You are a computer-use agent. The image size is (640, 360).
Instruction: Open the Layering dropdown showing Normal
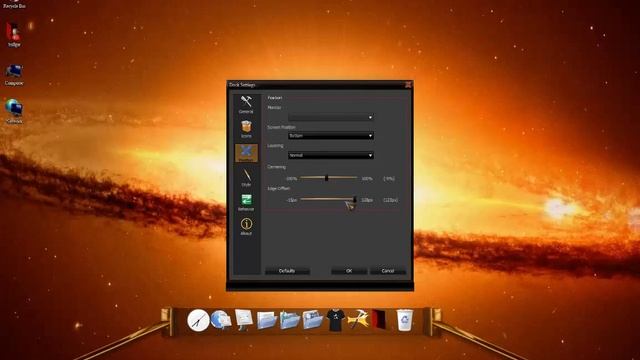[x=331, y=155]
